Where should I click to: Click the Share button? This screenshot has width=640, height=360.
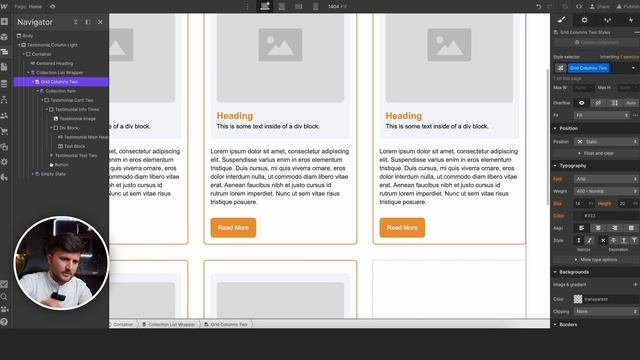coord(600,7)
